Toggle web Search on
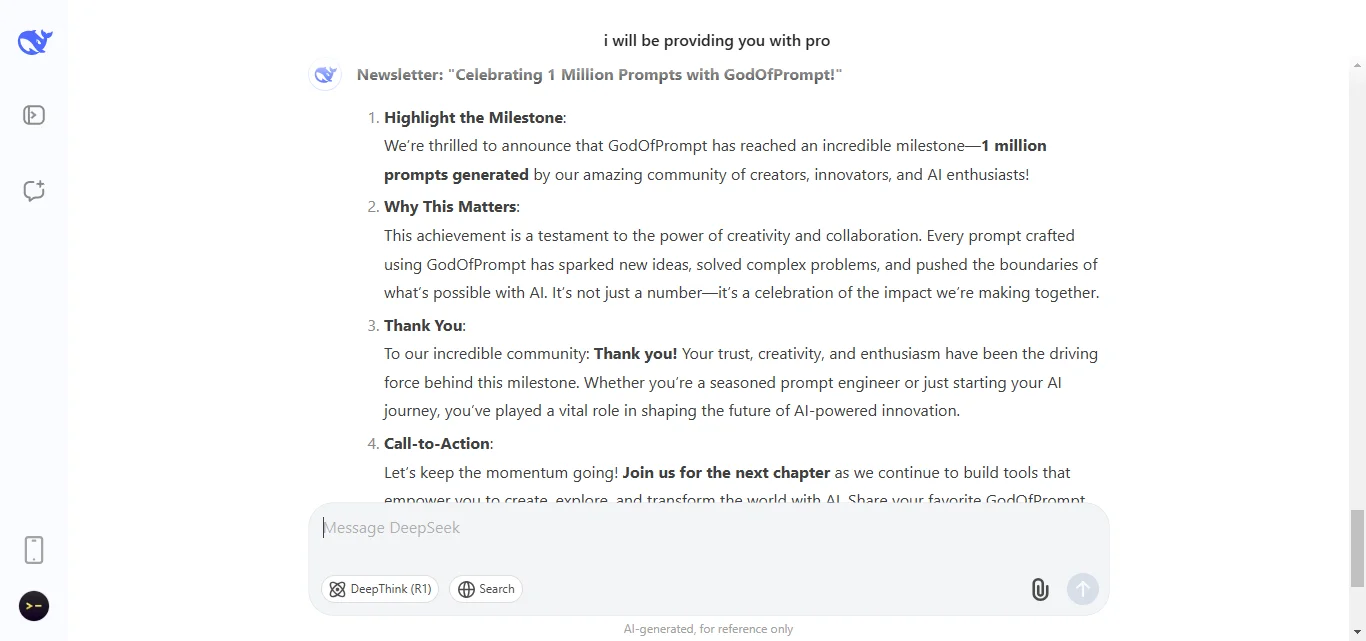 pyautogui.click(x=486, y=589)
